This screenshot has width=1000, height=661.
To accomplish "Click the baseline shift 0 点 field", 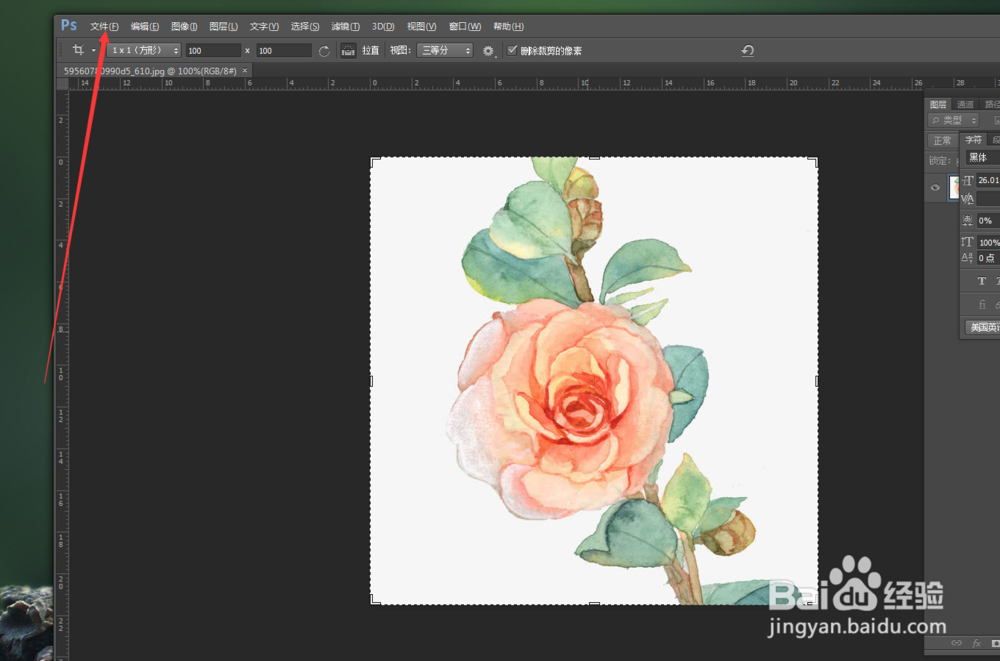I will [x=989, y=258].
